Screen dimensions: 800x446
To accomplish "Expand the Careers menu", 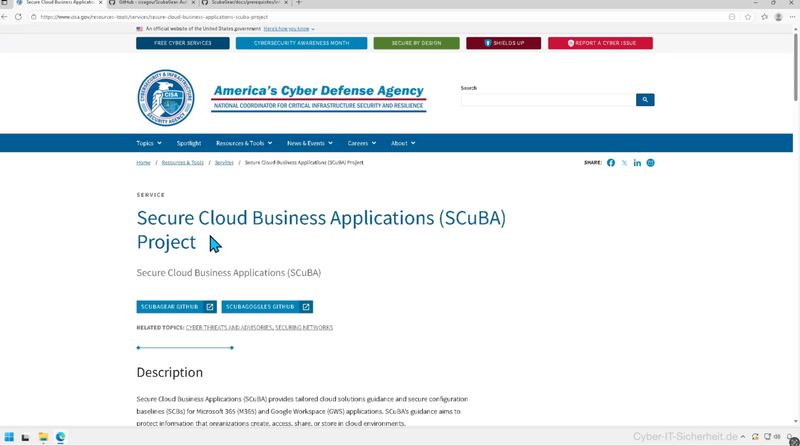I will pyautogui.click(x=362, y=143).
